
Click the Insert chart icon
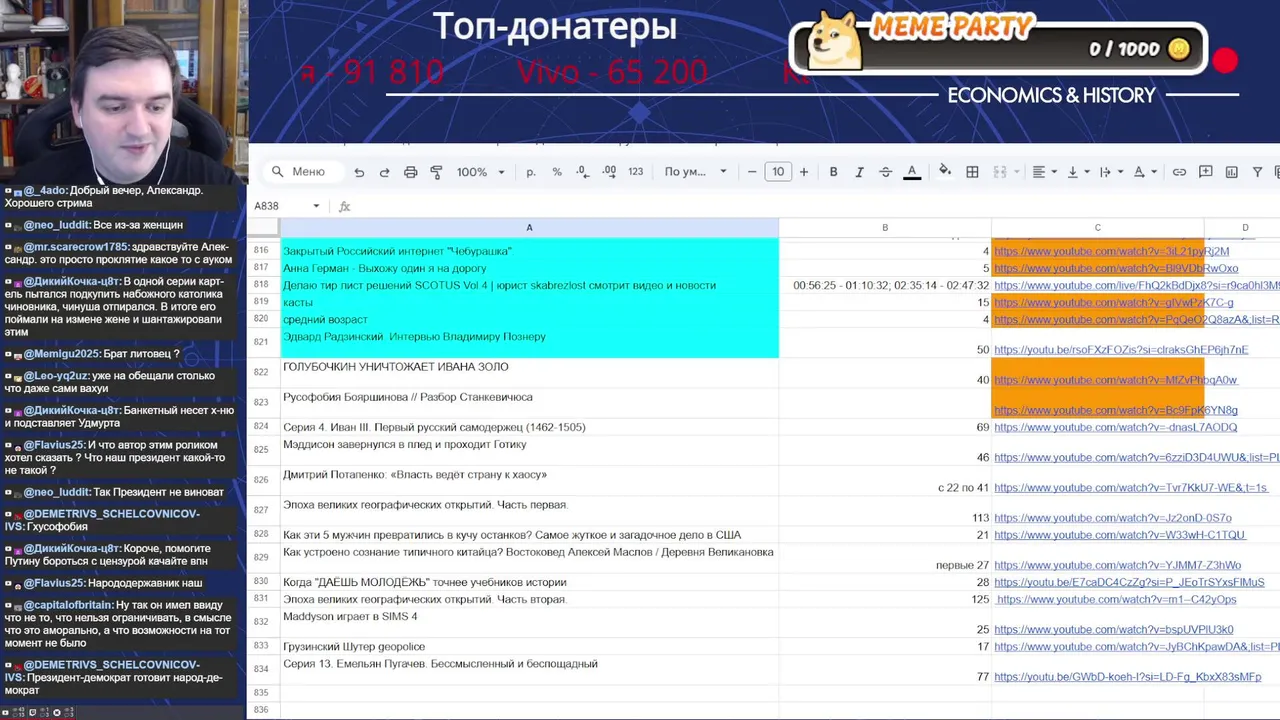pos(1232,172)
